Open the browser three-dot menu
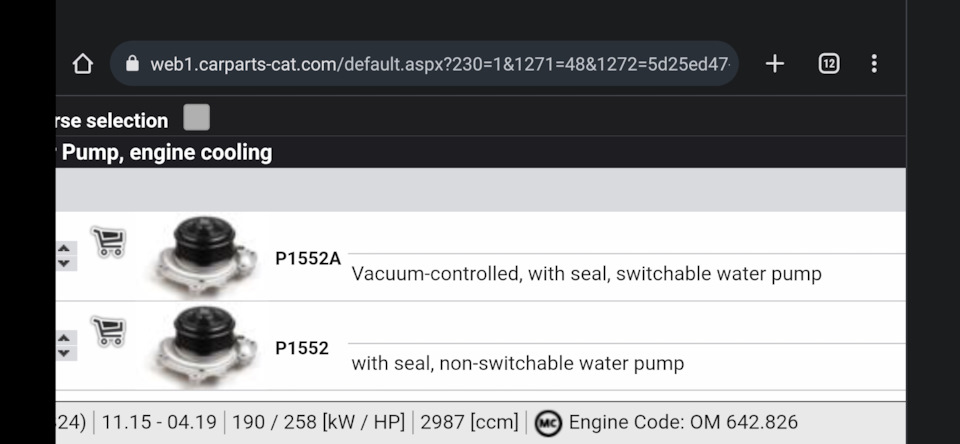Viewport: 960px width, 444px height. [873, 64]
